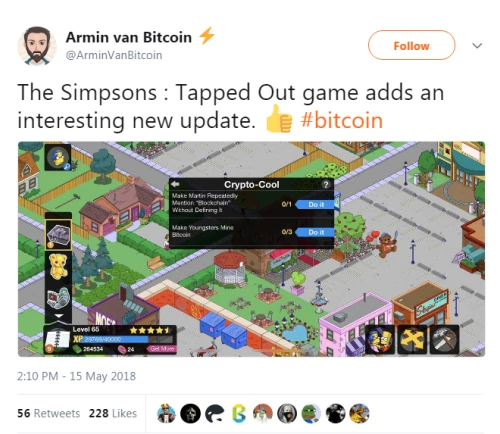Image resolution: width=500 pixels, height=434 pixels.
Task: Open Armin van Bitcoin's profile avatar
Action: point(37,46)
